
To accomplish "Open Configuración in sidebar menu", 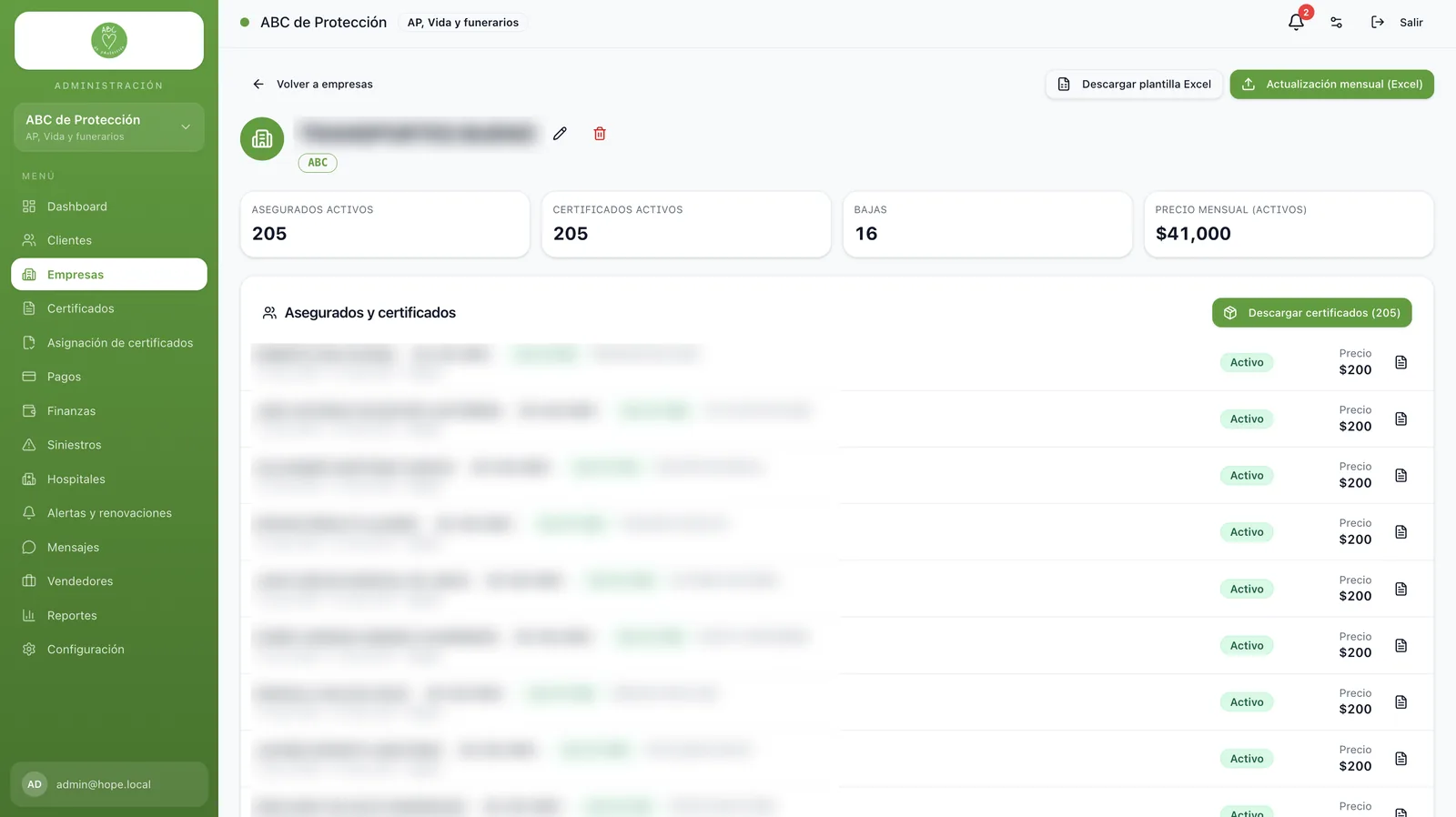I will coord(109,650).
